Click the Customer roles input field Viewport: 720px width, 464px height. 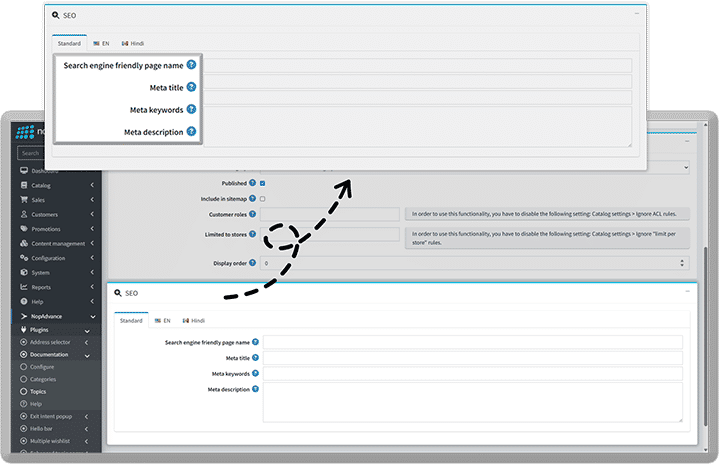(x=330, y=214)
